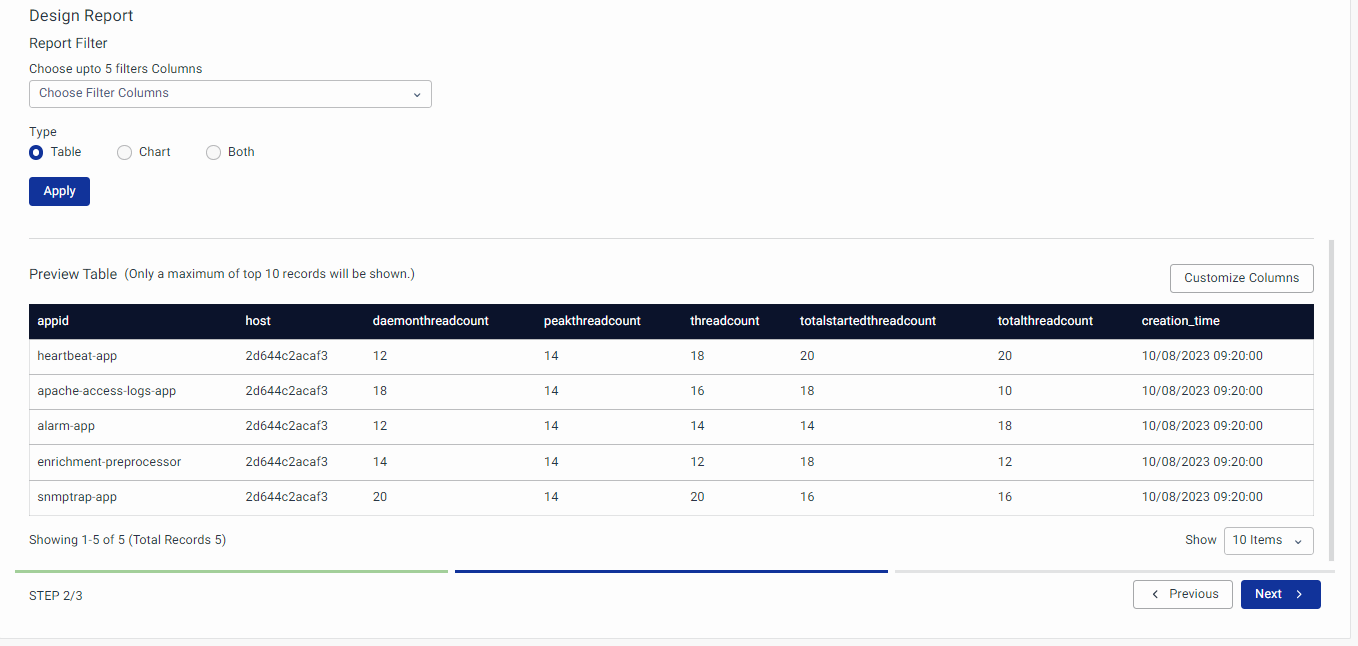Viewport: 1358px width, 646px height.
Task: Select the Table radio button
Action: coord(36,153)
